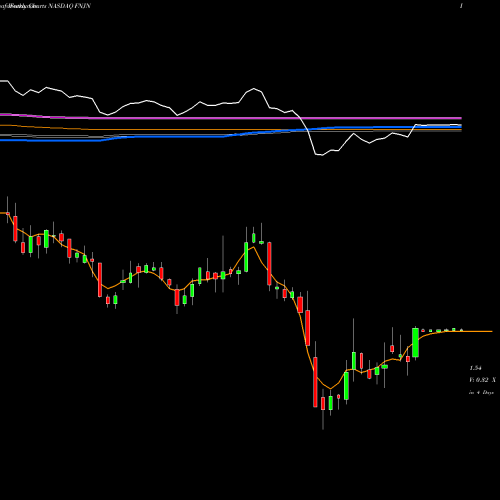This screenshot has height=500, width=500.
Task: Click the '1.54' price value label
Action: click(x=475, y=368)
